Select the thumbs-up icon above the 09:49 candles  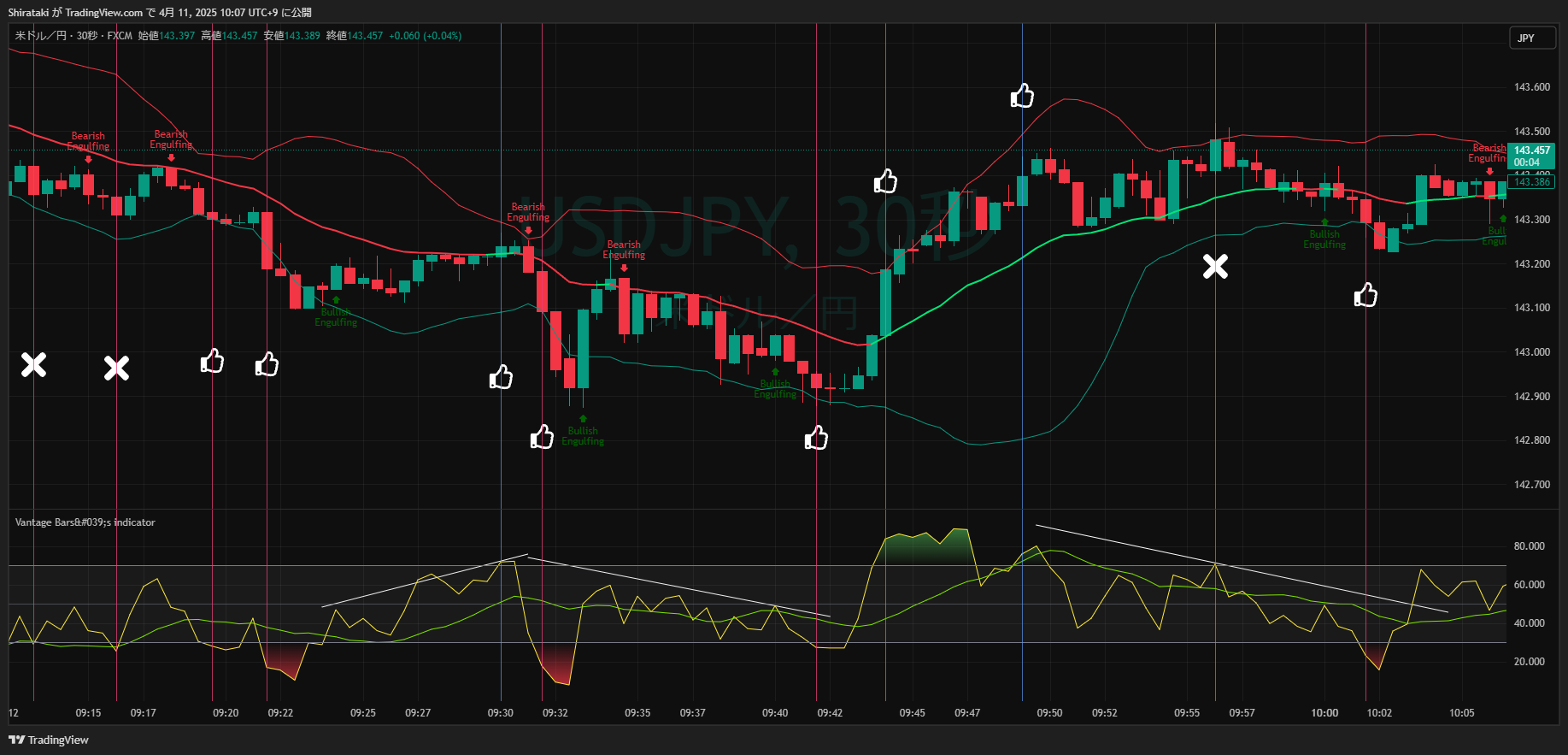1022,96
